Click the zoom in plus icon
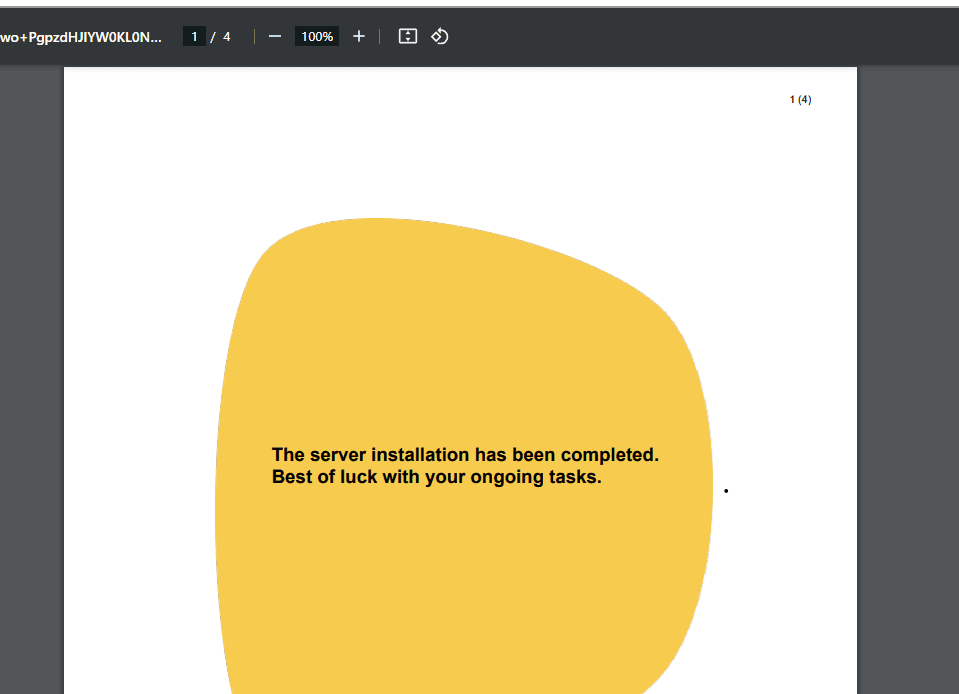This screenshot has width=959, height=694. pyautogui.click(x=359, y=37)
